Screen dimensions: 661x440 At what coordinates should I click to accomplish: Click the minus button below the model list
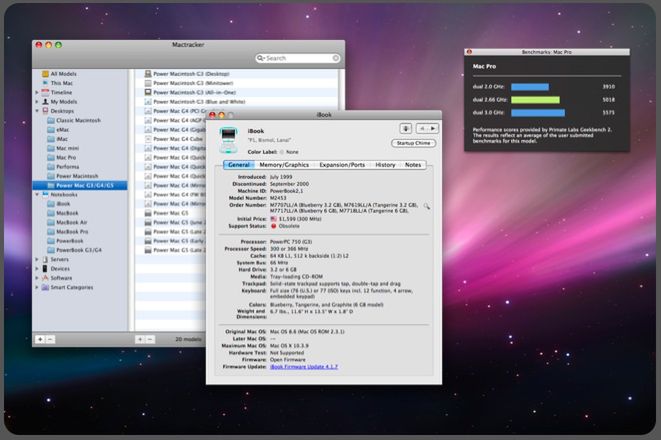pos(150,339)
